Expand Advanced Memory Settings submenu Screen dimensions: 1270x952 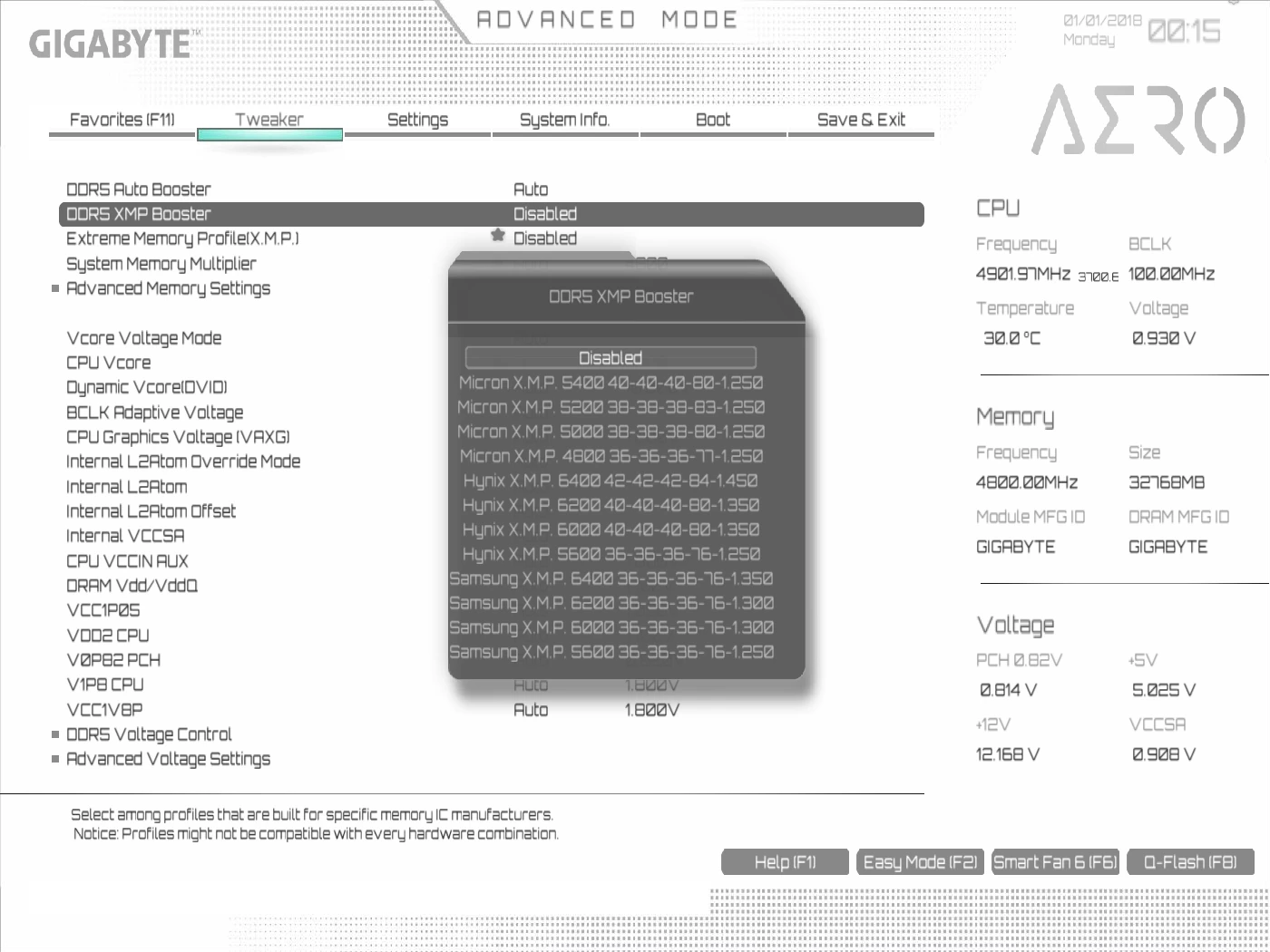pyautogui.click(x=168, y=288)
